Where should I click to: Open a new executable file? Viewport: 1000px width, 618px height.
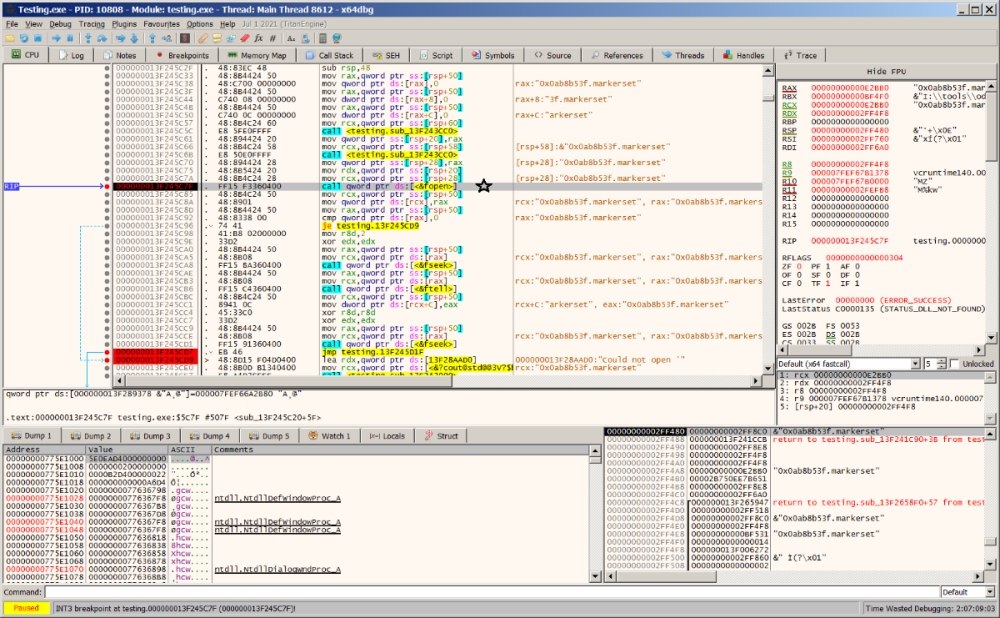[x=9, y=37]
